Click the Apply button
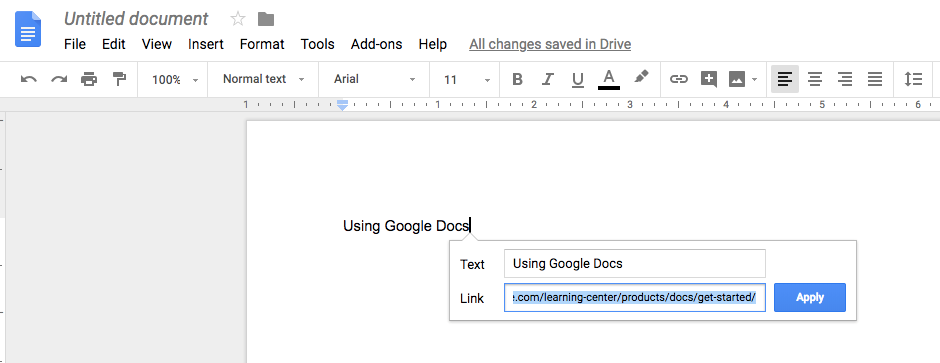Viewport: 940px width, 363px height. (x=810, y=298)
